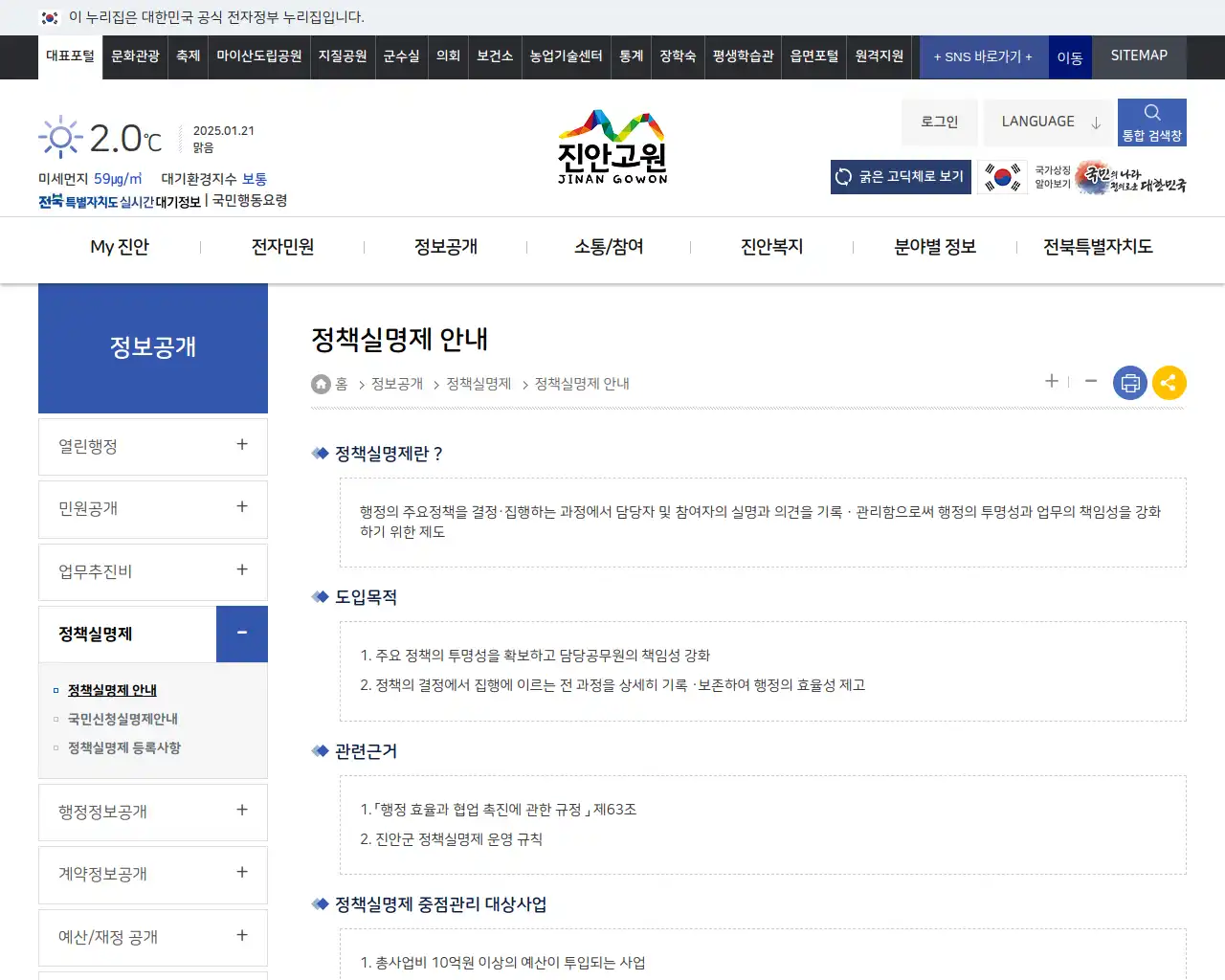Decrease font size with minus icon
Viewport: 1225px width, 980px height.
pos(1090,382)
